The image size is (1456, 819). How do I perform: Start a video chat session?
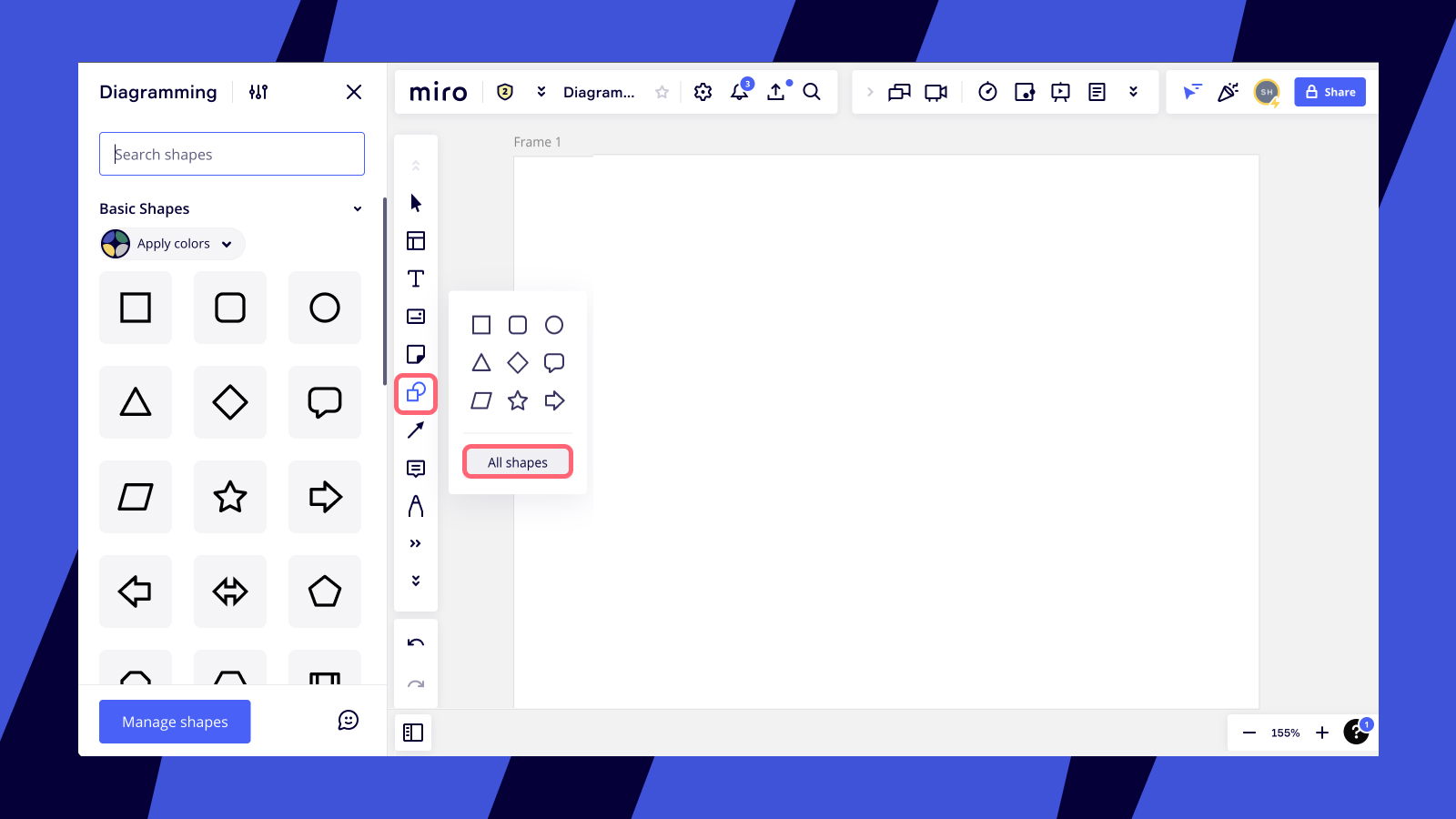[935, 91]
